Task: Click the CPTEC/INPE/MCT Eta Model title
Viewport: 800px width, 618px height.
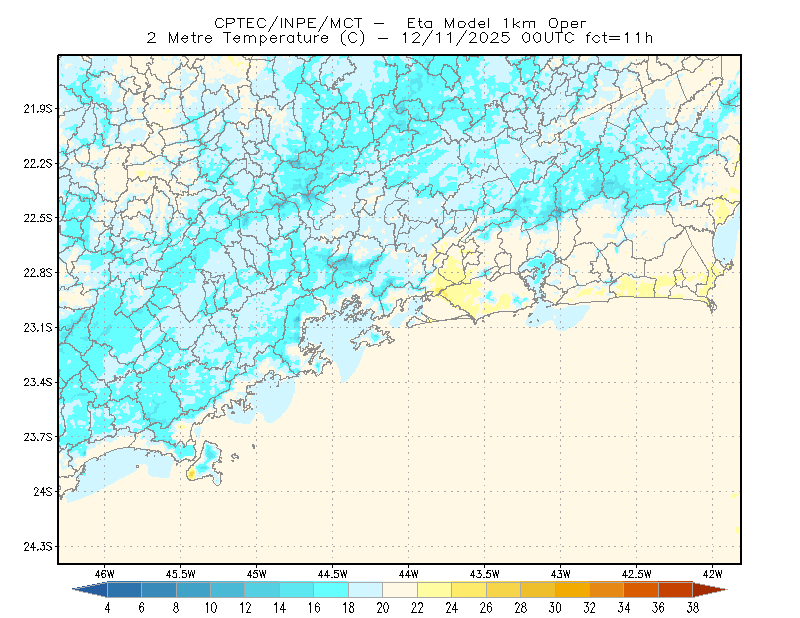Action: pos(401,23)
